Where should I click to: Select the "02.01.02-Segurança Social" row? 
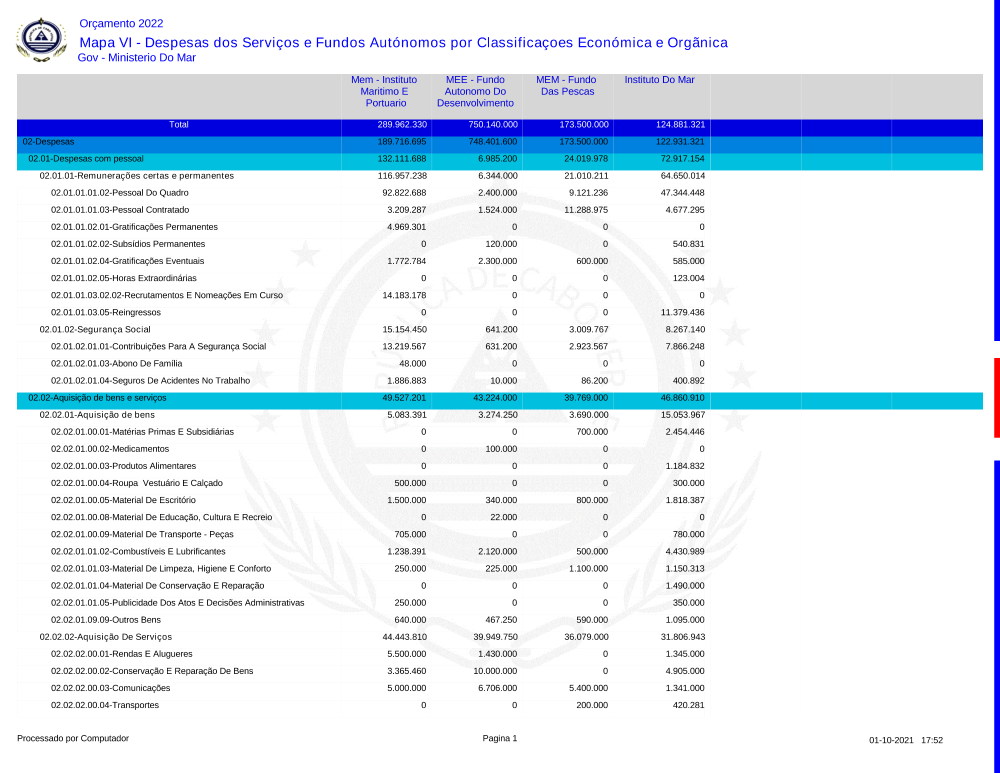tap(95, 329)
